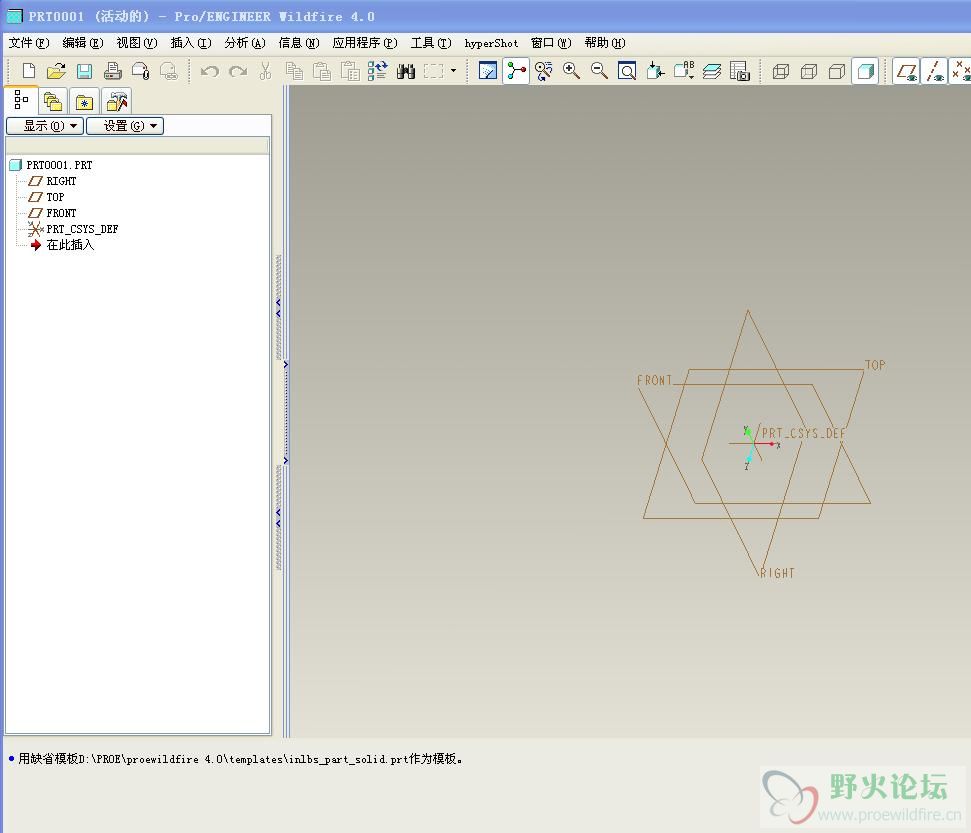Screen dimensions: 971x833
Task: Open the 文件(F) menu
Action: coord(28,43)
